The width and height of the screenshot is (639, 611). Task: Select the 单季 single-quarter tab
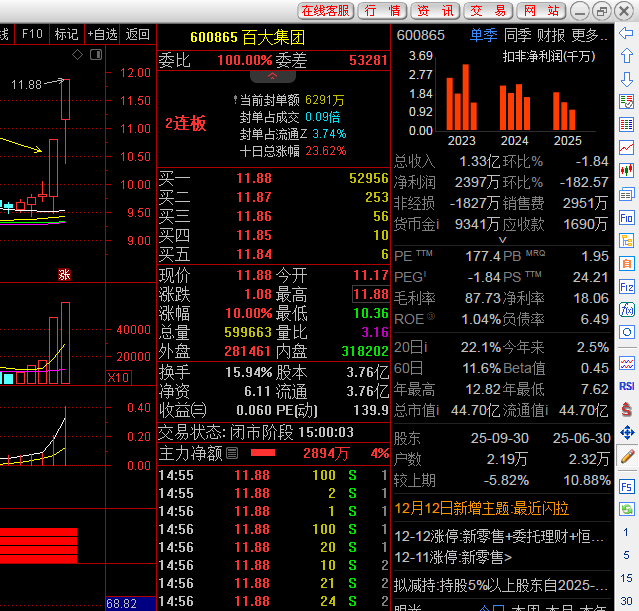pyautogui.click(x=483, y=35)
